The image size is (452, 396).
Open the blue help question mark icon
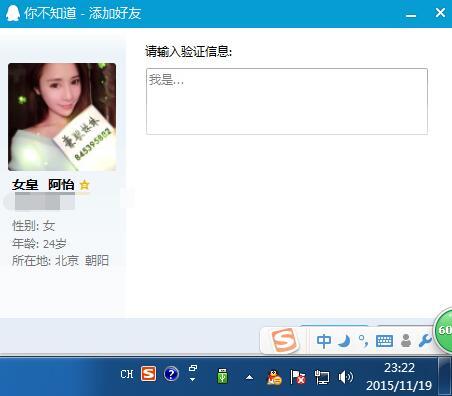[171, 374]
